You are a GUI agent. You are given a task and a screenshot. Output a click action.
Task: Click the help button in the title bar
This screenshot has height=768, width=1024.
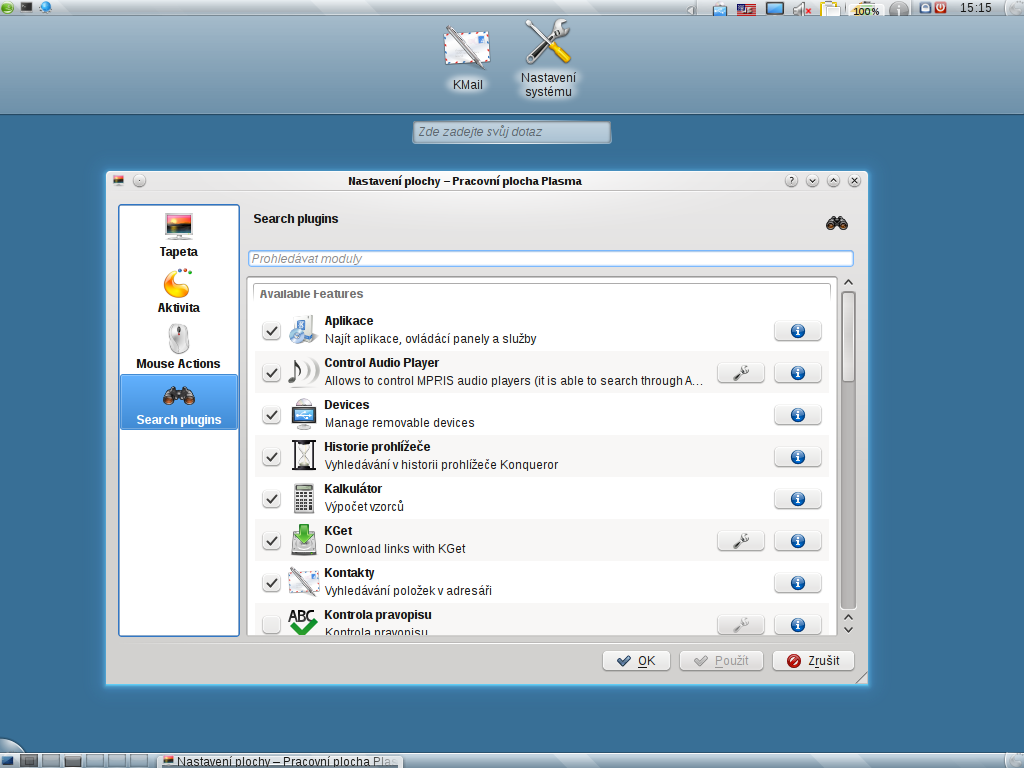click(x=791, y=181)
